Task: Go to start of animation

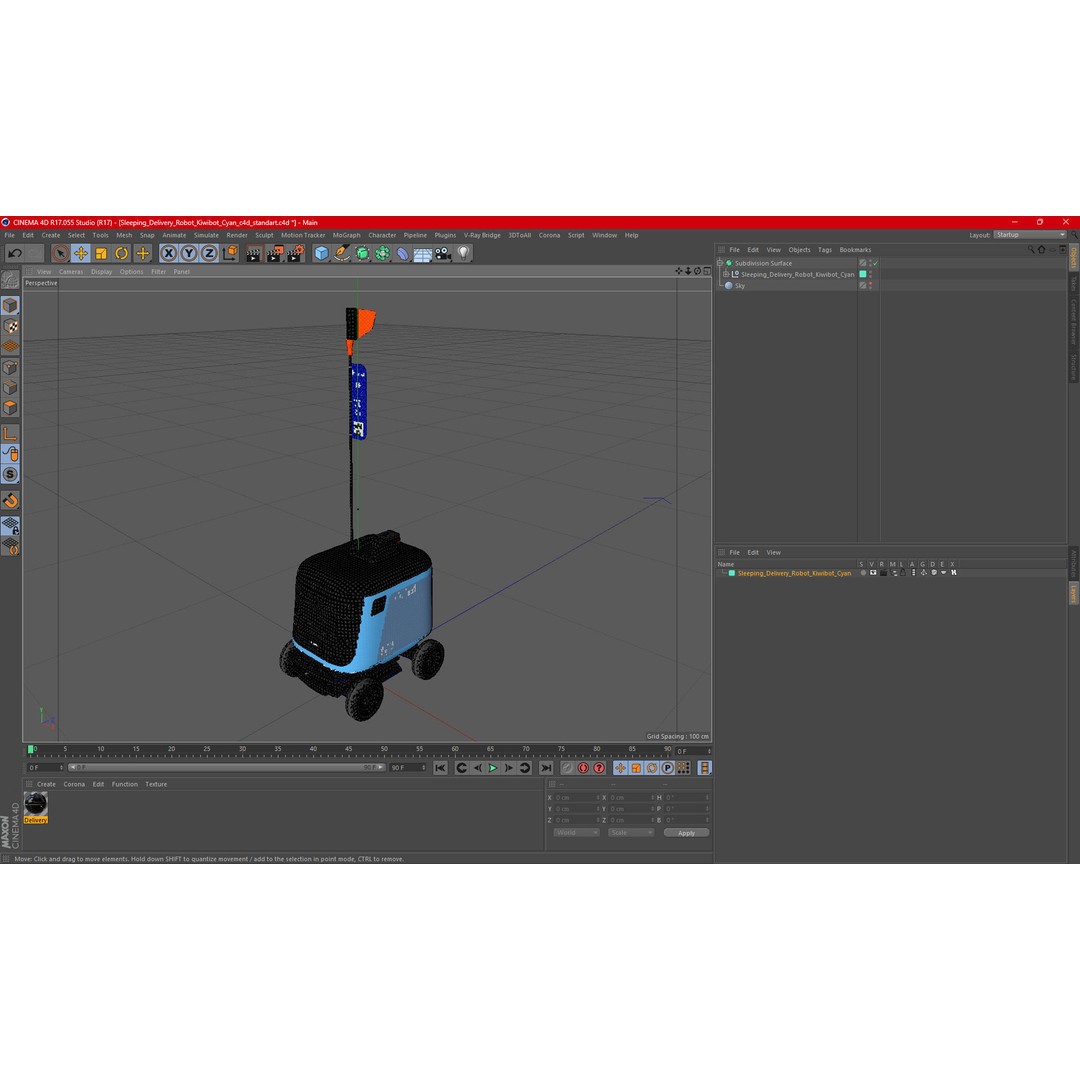Action: [441, 768]
